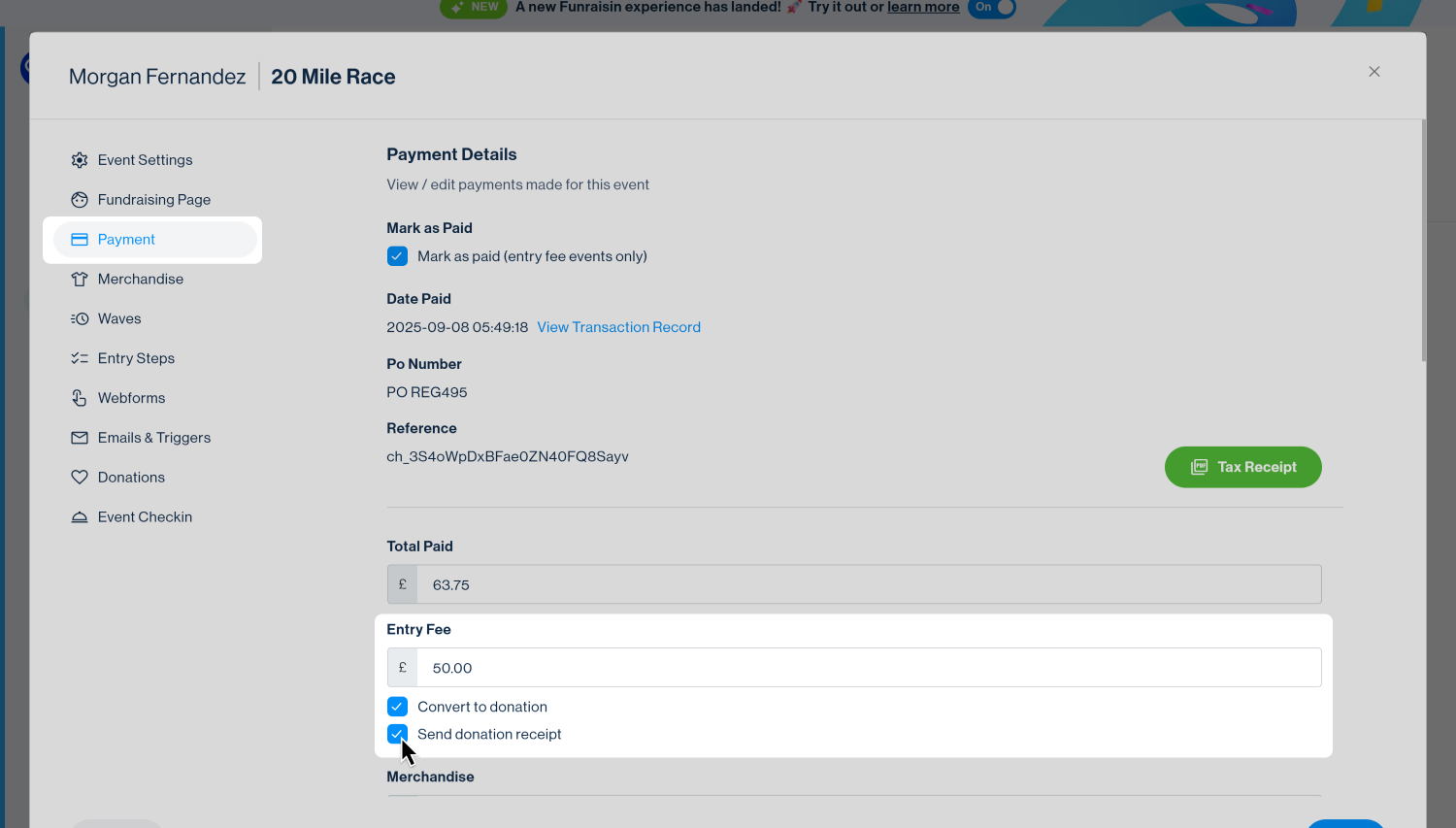Screen dimensions: 1456x828
Task: Click the Event Settings gear icon
Action: tap(80, 160)
